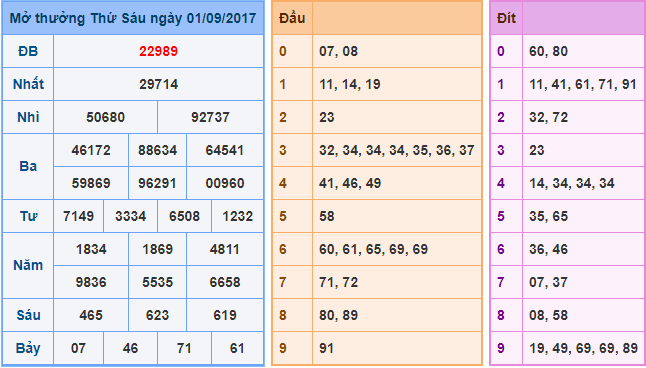646x368 pixels.
Task: Click Sáu prize number 623
Action: (x=157, y=315)
